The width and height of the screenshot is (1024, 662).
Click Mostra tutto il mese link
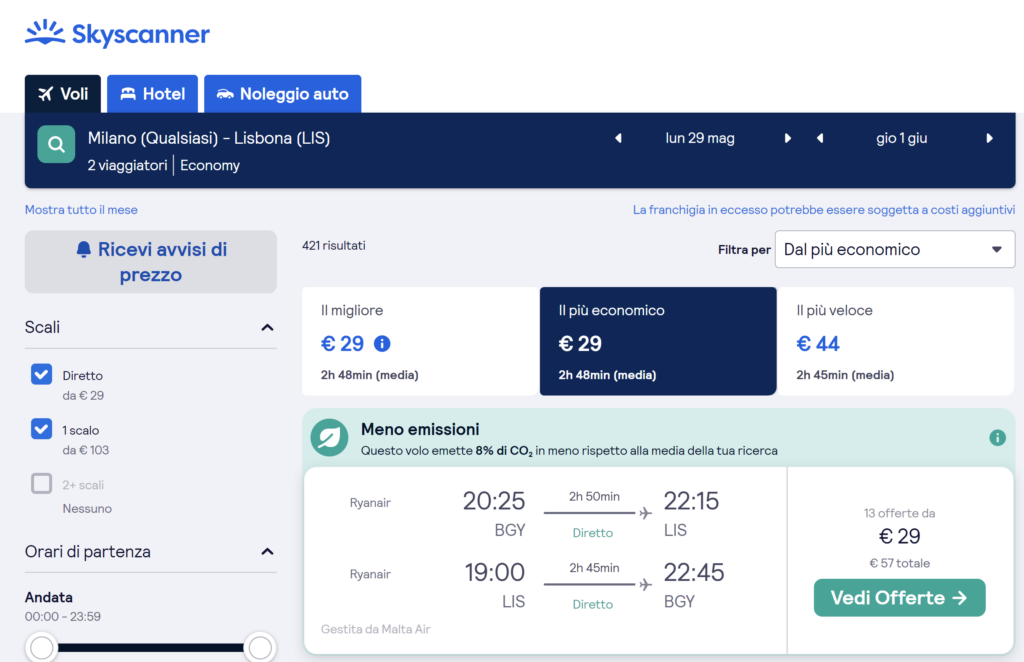click(x=81, y=210)
